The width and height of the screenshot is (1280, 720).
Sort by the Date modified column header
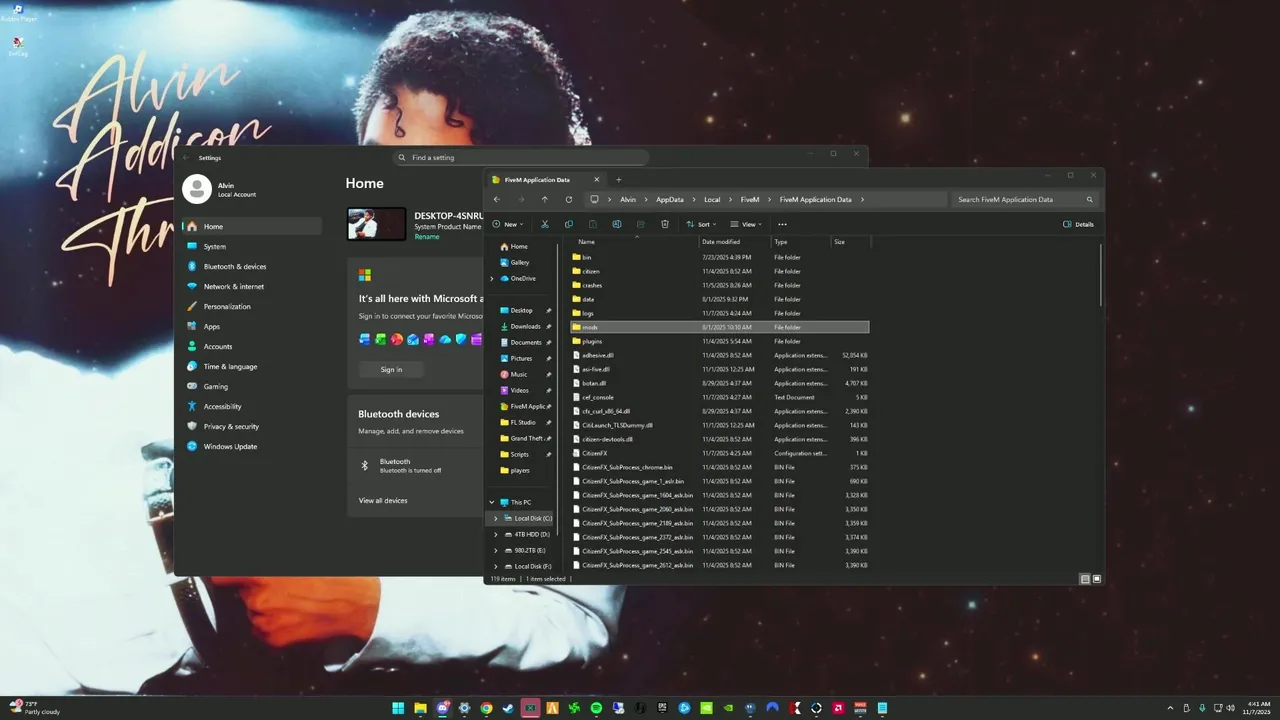click(x=735, y=241)
